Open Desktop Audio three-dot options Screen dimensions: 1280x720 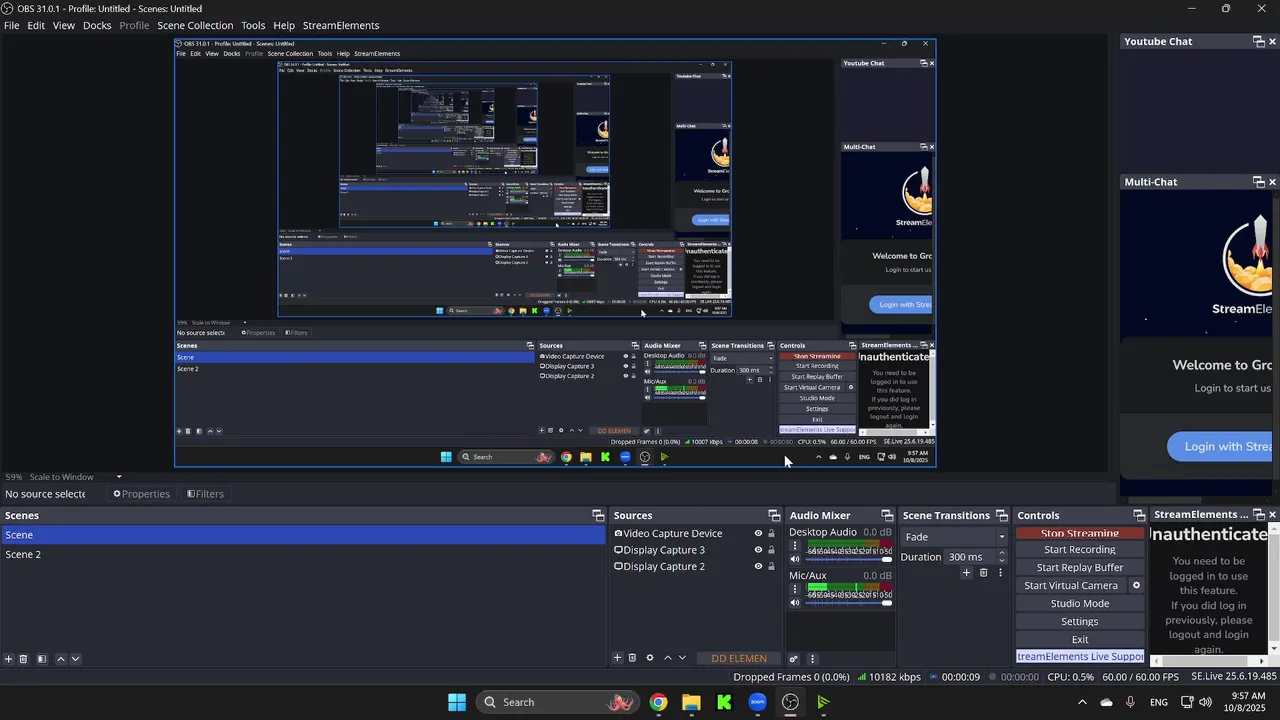(795, 546)
